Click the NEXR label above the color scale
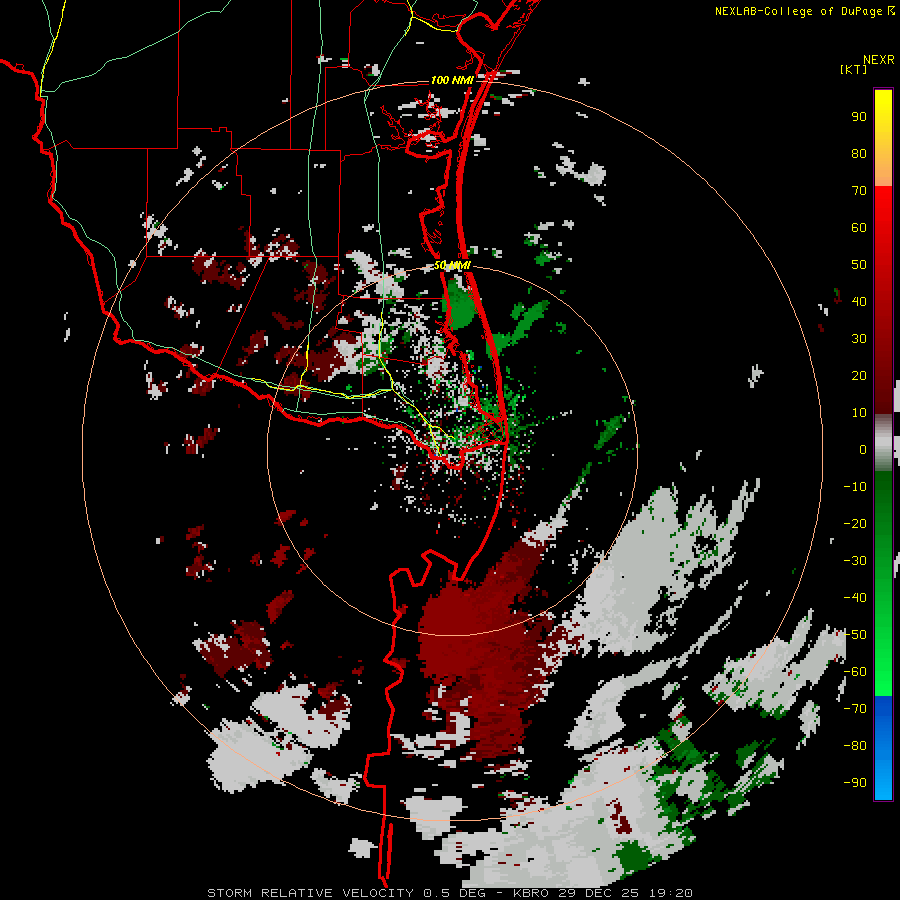Viewport: 900px width, 900px height. coord(879,60)
